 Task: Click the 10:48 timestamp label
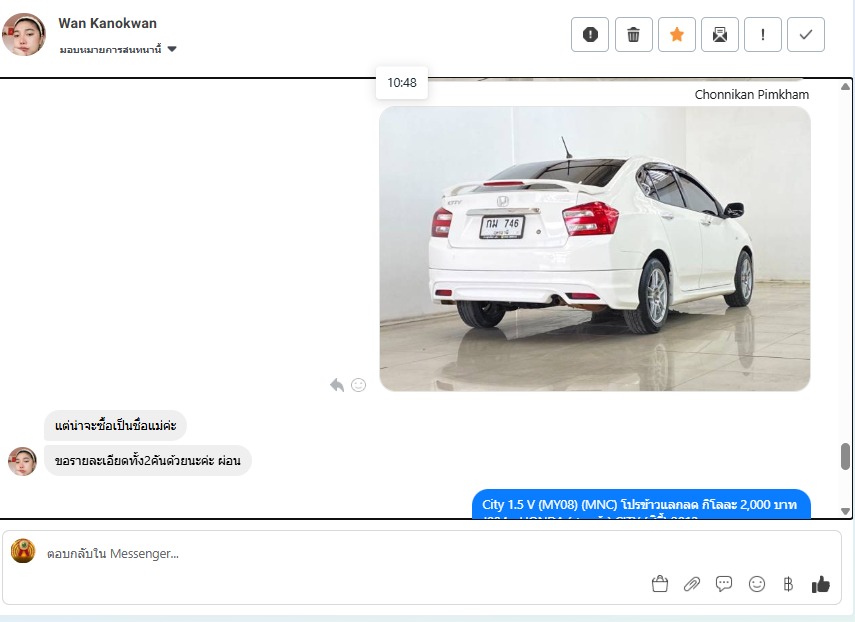point(402,83)
